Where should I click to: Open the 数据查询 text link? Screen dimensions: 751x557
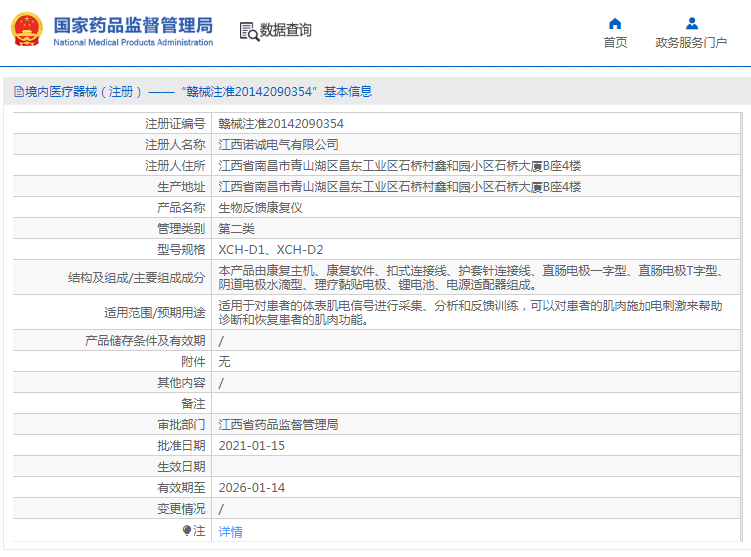coord(285,30)
